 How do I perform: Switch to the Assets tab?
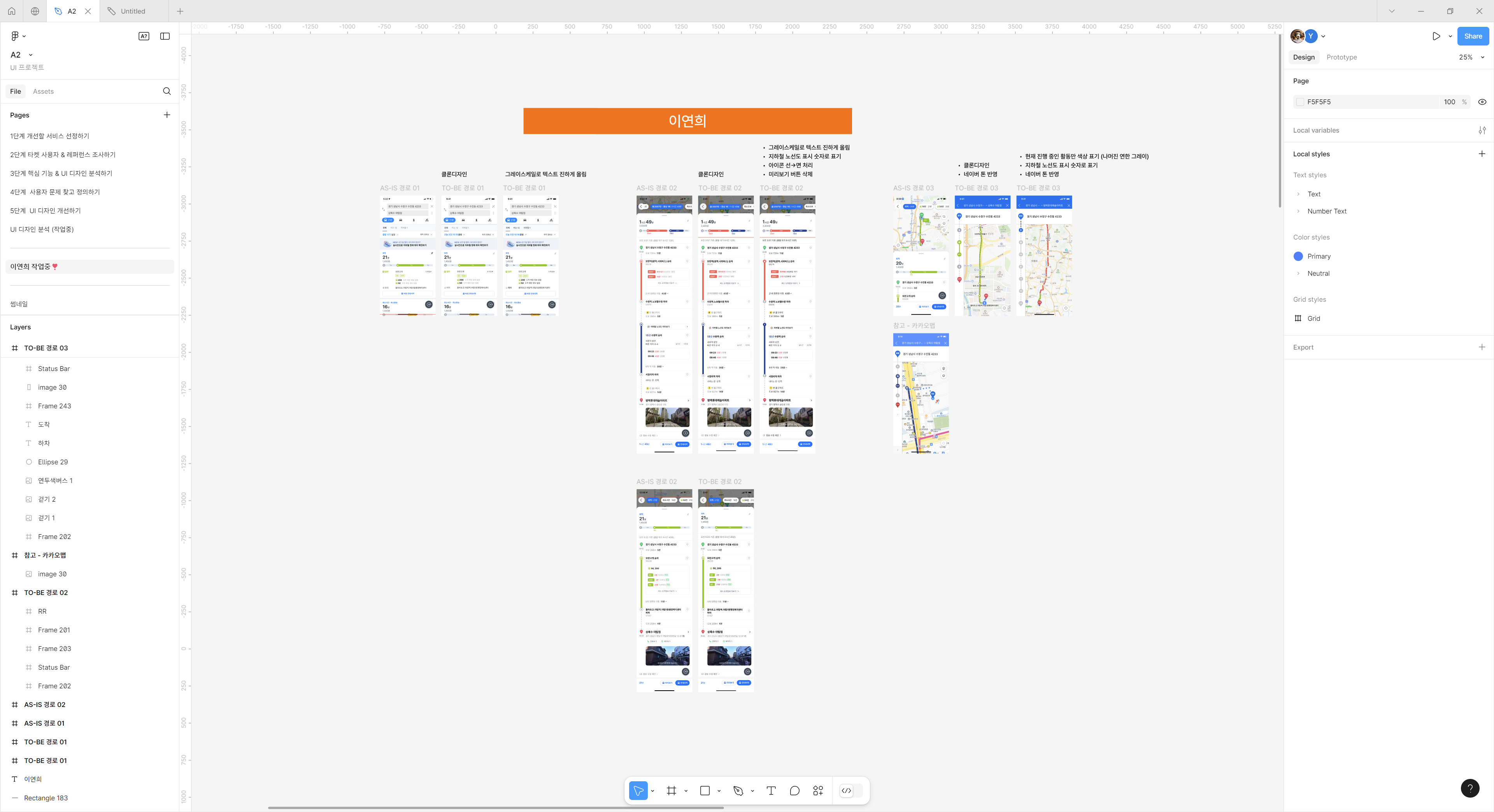(x=43, y=91)
